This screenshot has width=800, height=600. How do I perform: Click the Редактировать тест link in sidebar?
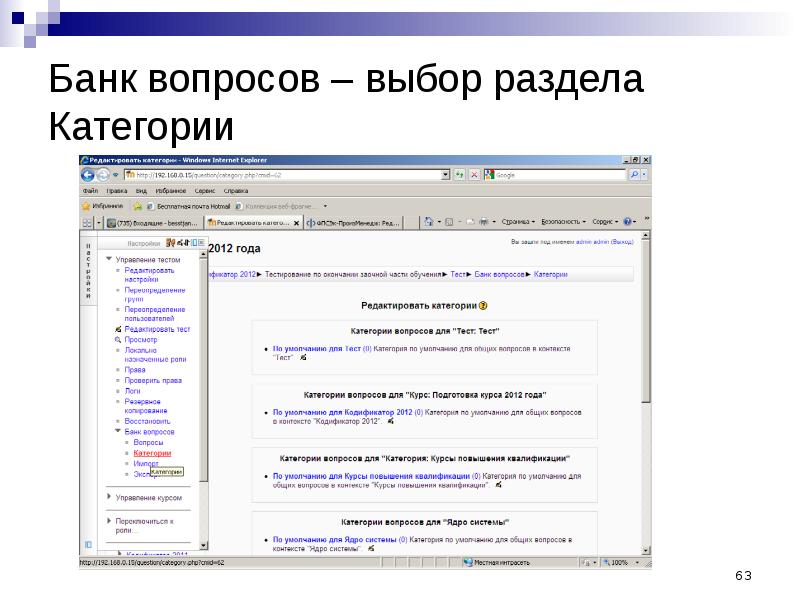click(156, 329)
